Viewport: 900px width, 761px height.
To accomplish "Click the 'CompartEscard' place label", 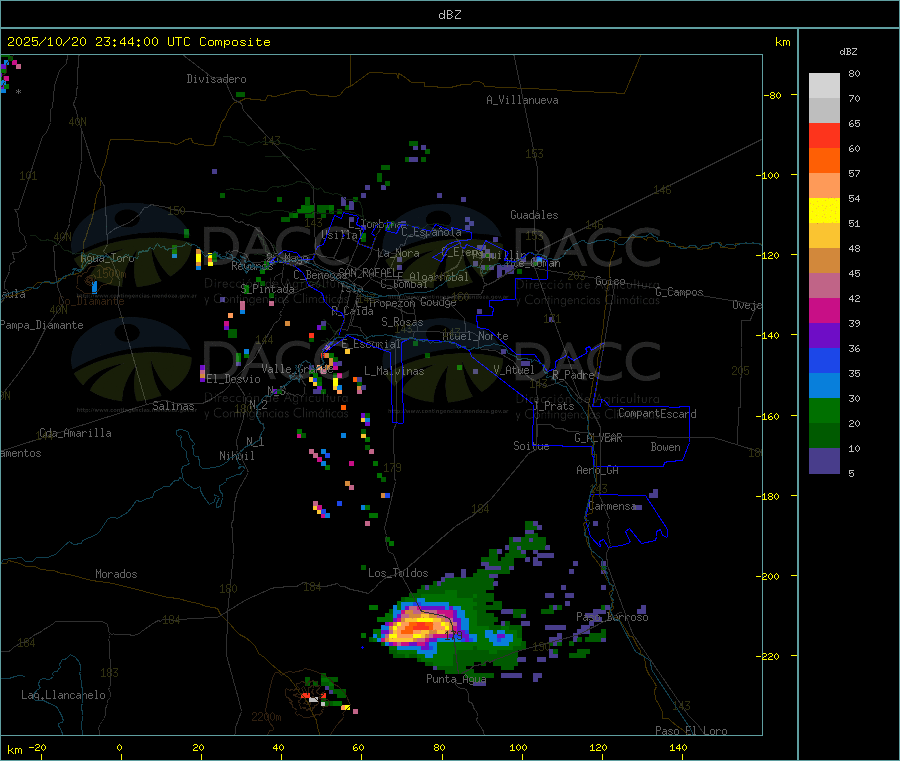I will click(x=657, y=414).
